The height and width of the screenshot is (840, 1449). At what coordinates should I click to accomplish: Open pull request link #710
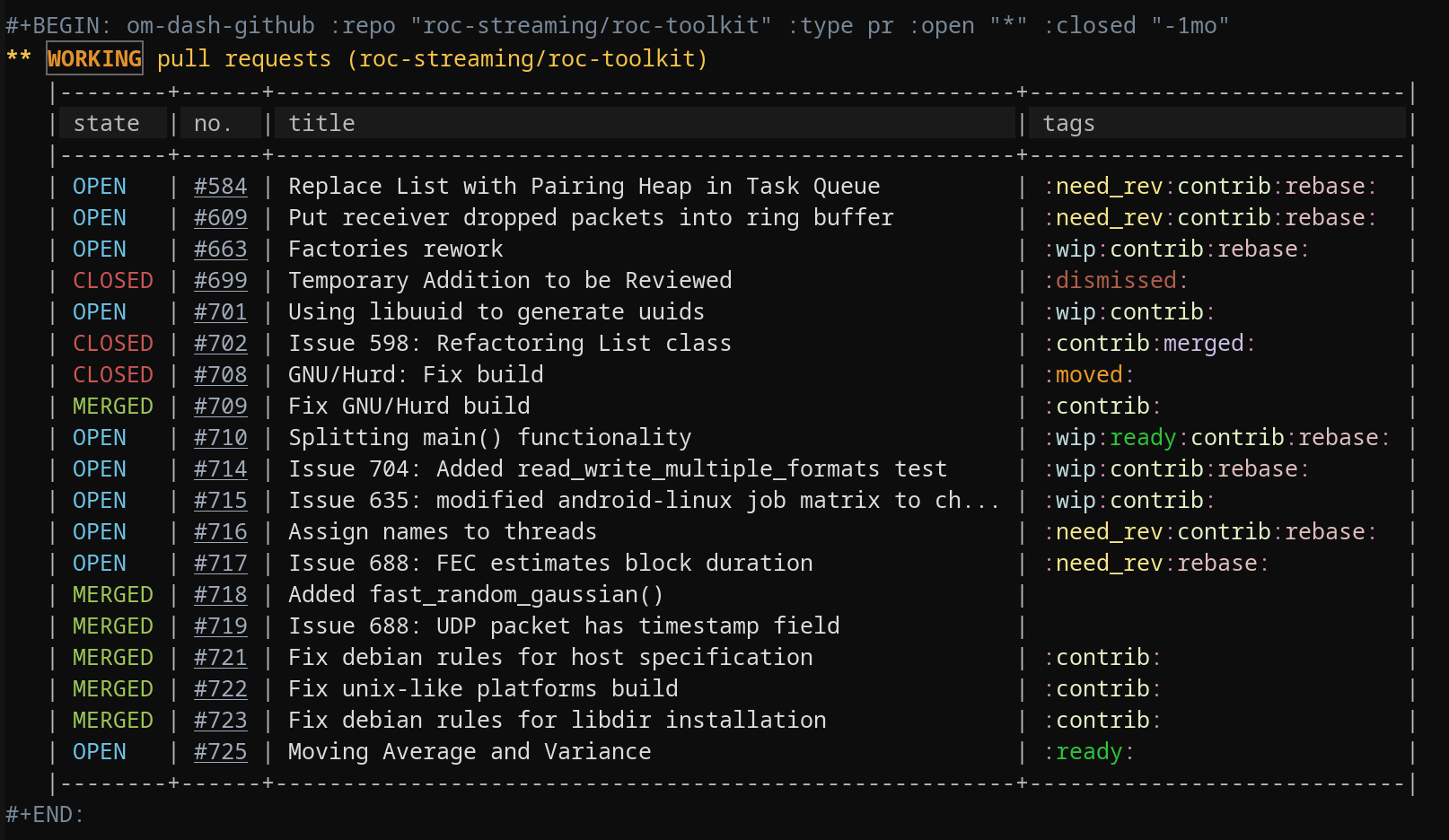click(221, 438)
